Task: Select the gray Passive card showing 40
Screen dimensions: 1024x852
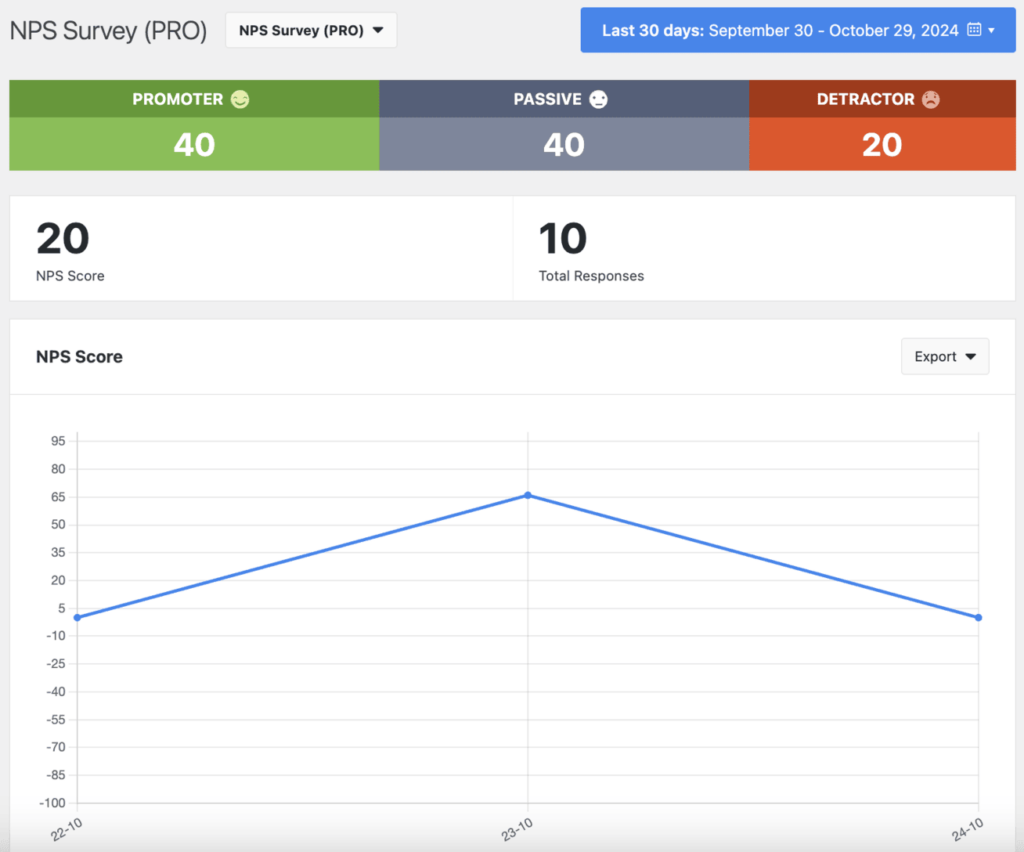Action: pyautogui.click(x=563, y=144)
